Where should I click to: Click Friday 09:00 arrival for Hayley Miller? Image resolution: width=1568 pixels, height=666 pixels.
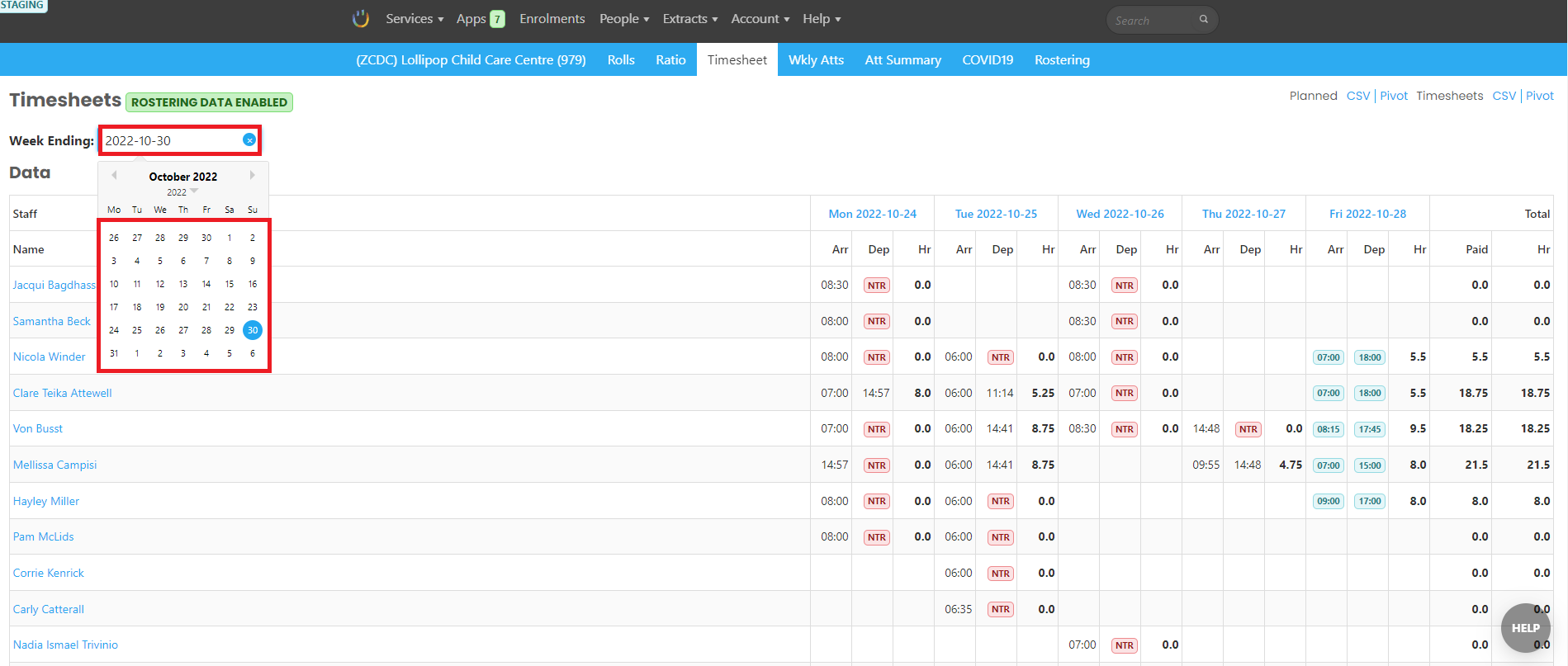pos(1329,501)
